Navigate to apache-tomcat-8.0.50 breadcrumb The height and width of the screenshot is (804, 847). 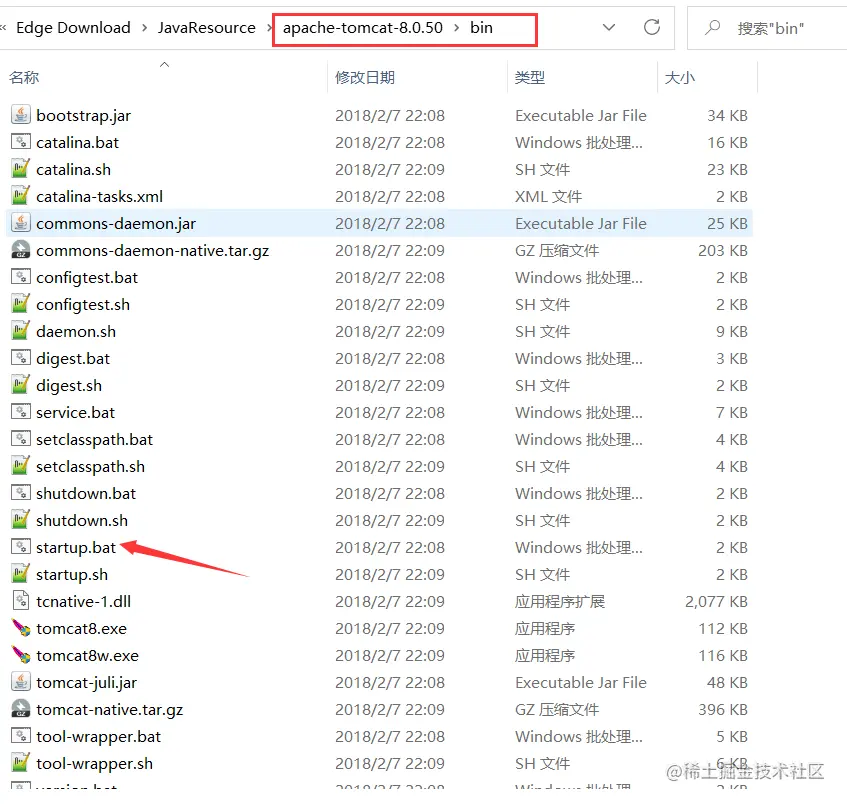coord(363,28)
